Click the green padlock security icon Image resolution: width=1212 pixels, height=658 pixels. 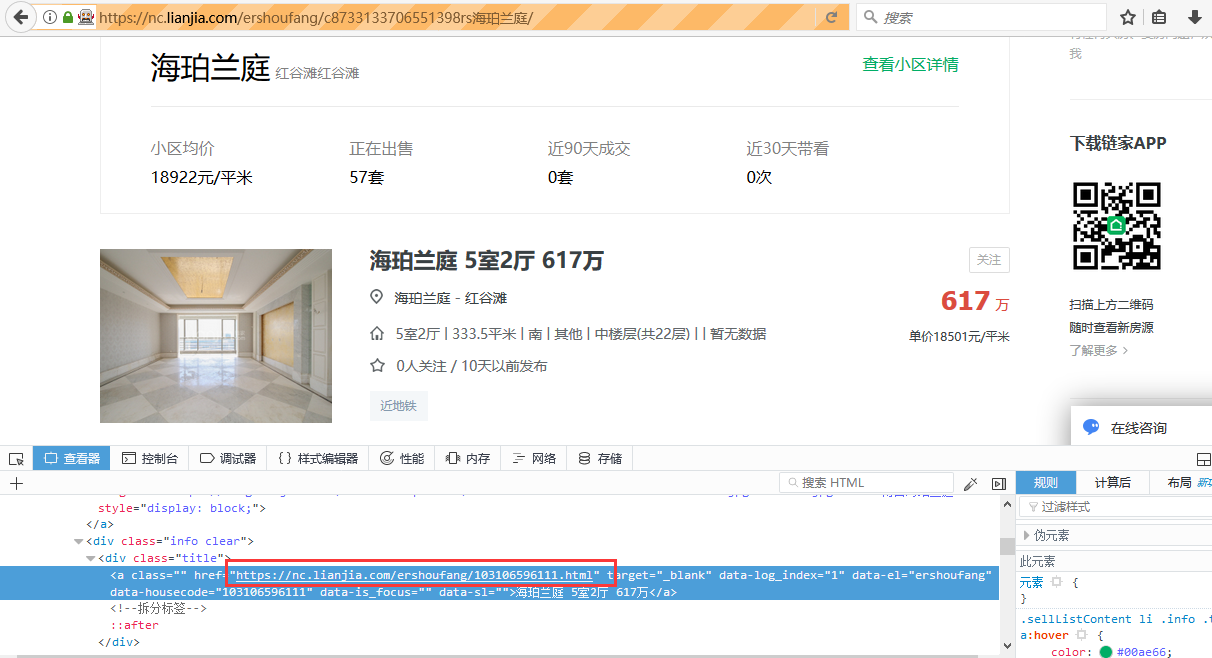(67, 17)
